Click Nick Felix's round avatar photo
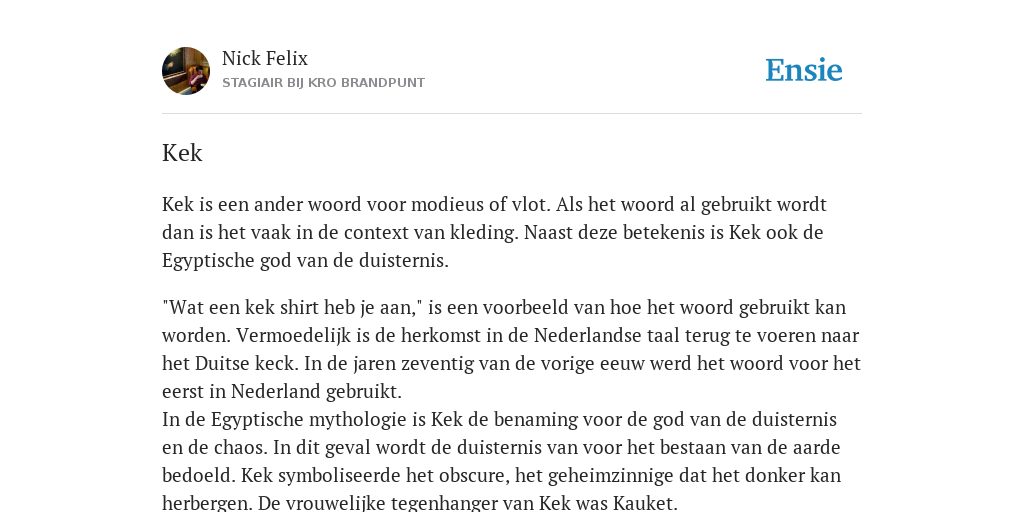This screenshot has height=512, width=1024. pyautogui.click(x=186, y=71)
